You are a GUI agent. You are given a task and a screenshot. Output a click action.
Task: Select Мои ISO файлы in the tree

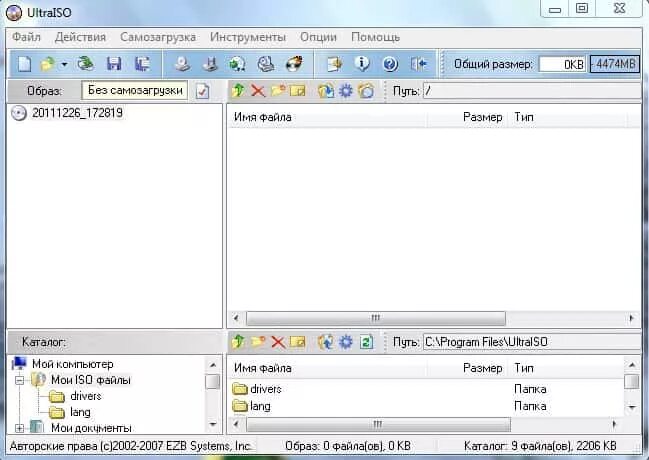(91, 380)
